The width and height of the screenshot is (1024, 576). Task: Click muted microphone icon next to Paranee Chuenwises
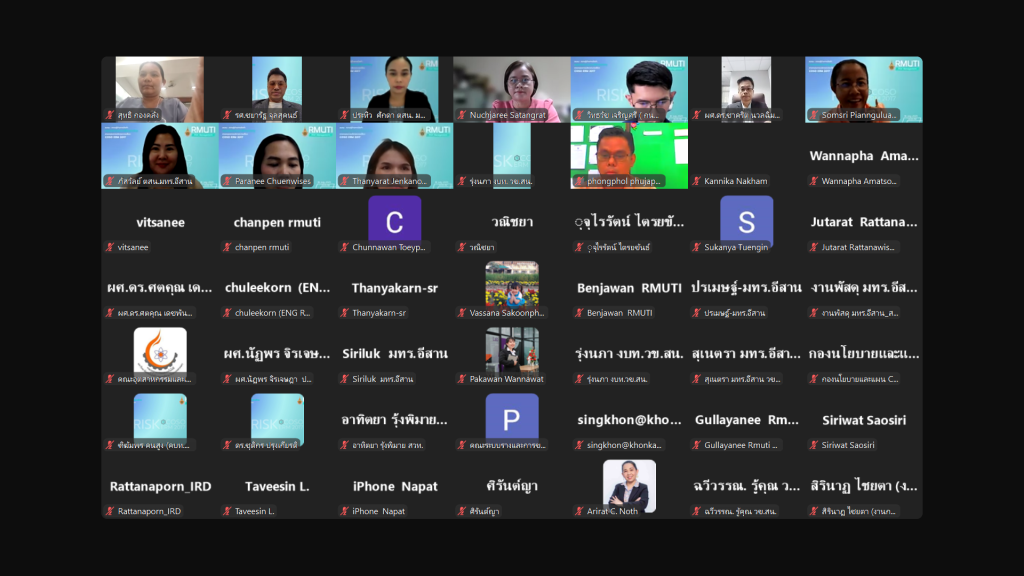pos(227,181)
